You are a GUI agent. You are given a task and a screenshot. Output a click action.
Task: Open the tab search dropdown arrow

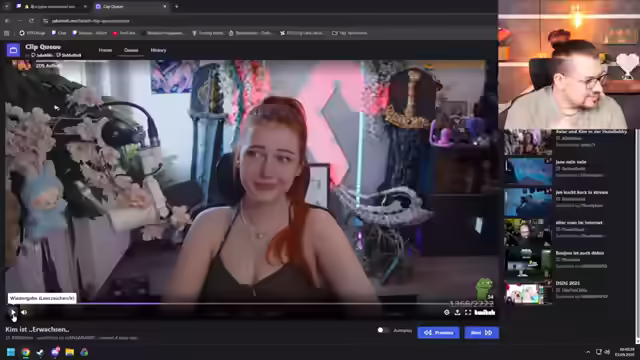click(x=7, y=7)
